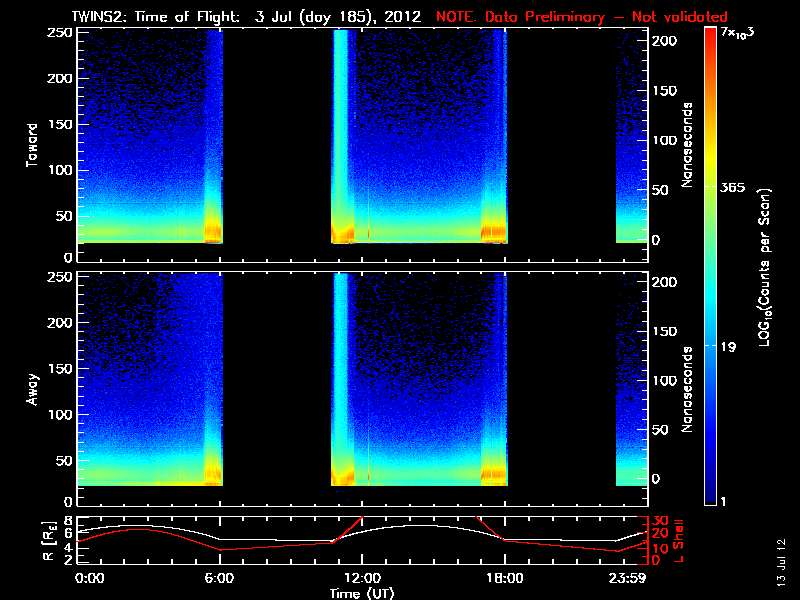Click the '12:00' time tick label

coord(362,578)
